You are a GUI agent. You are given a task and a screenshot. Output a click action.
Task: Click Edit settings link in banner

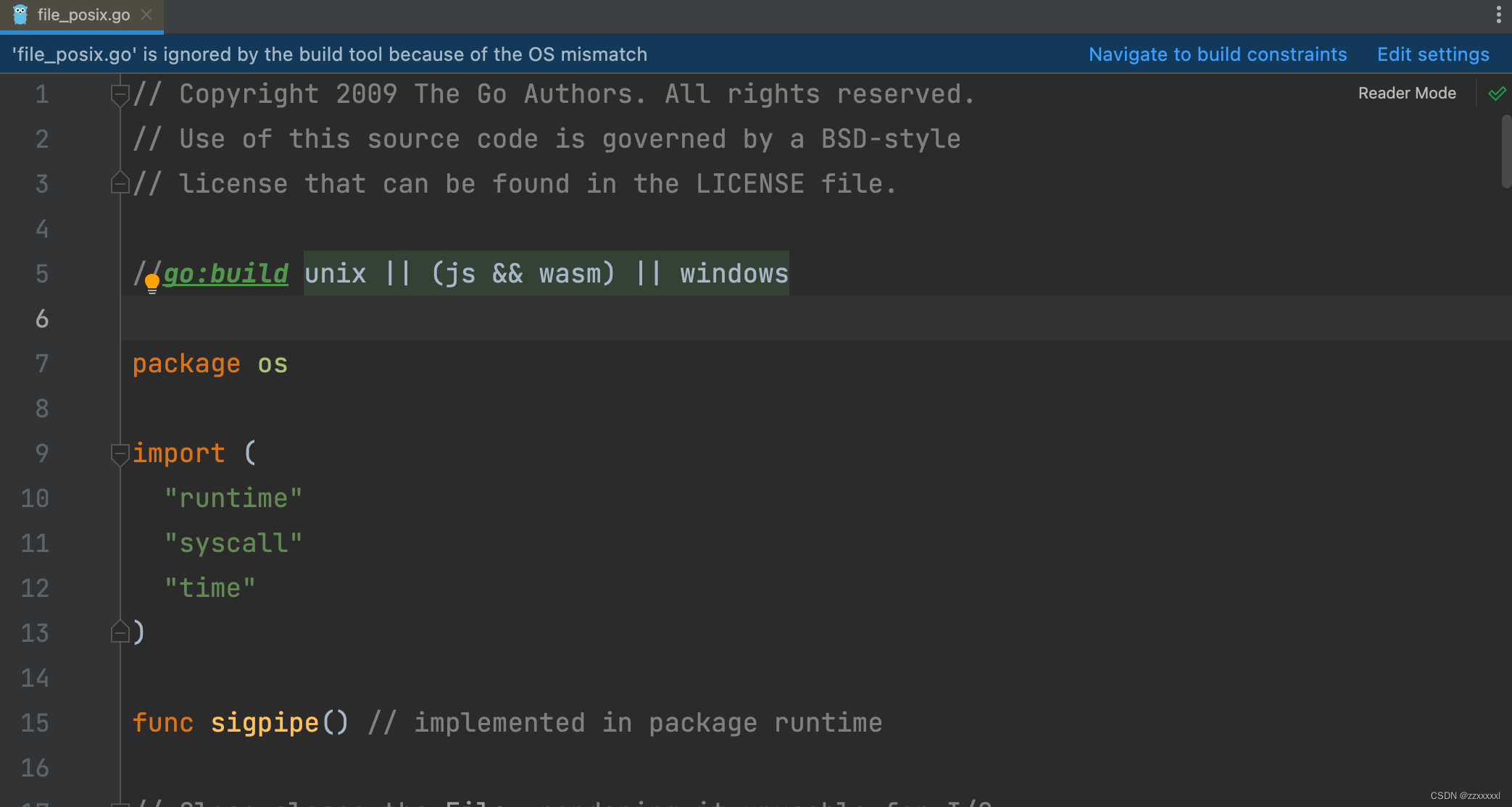[1433, 54]
